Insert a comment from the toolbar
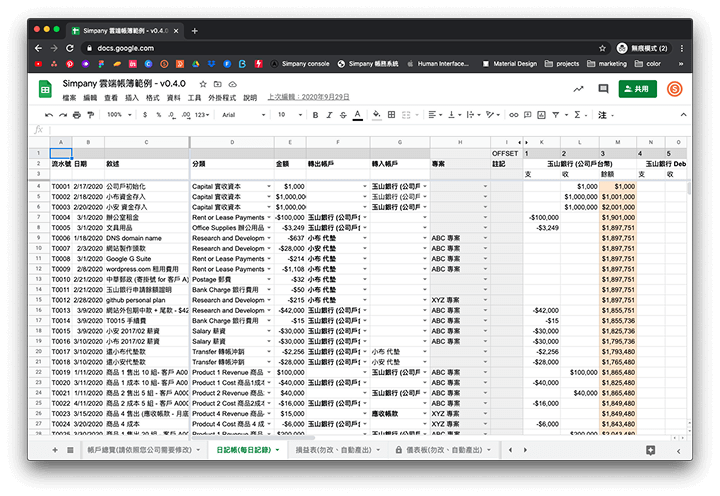This screenshot has width=720, height=496. (x=528, y=115)
